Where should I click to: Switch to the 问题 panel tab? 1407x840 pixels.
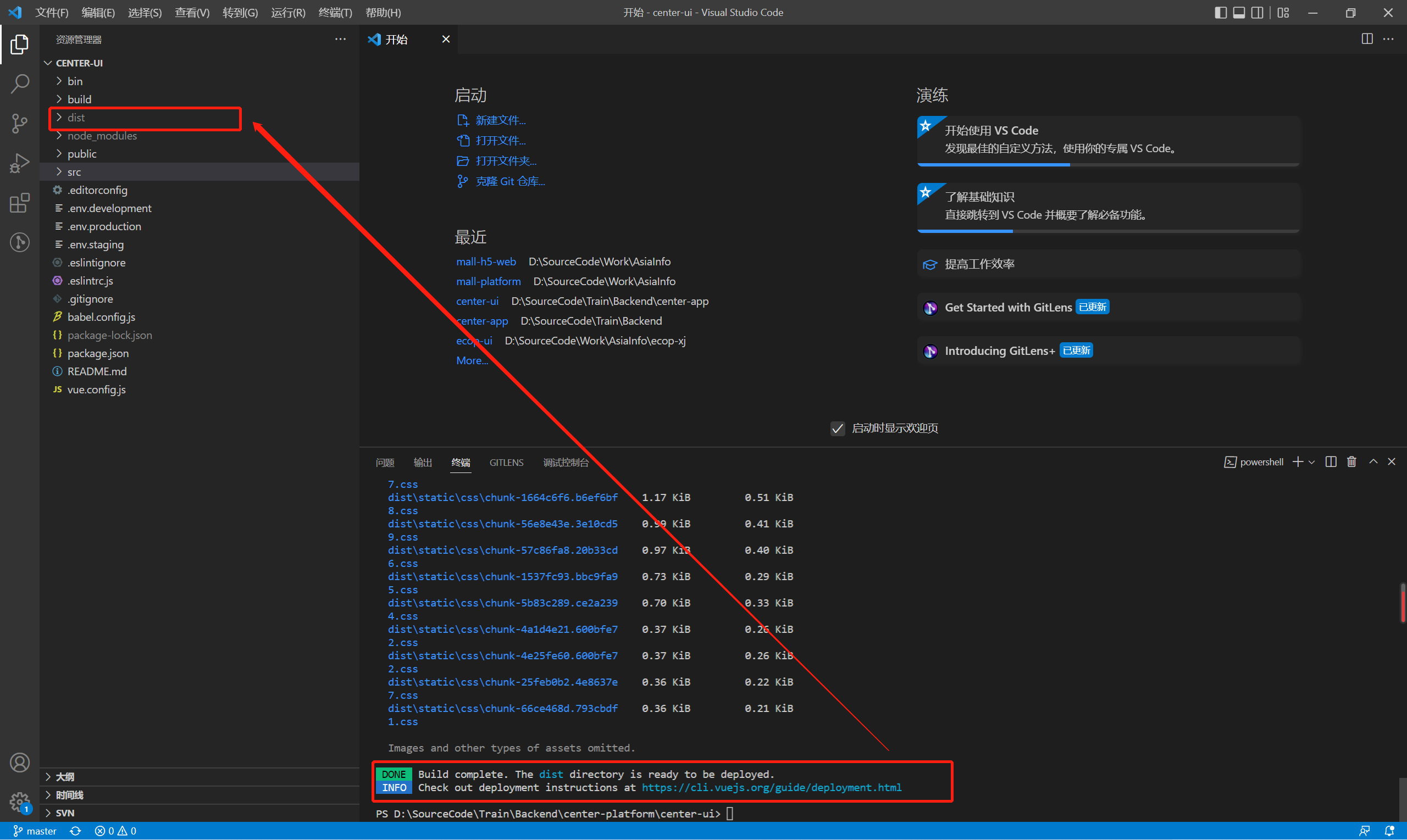point(384,463)
